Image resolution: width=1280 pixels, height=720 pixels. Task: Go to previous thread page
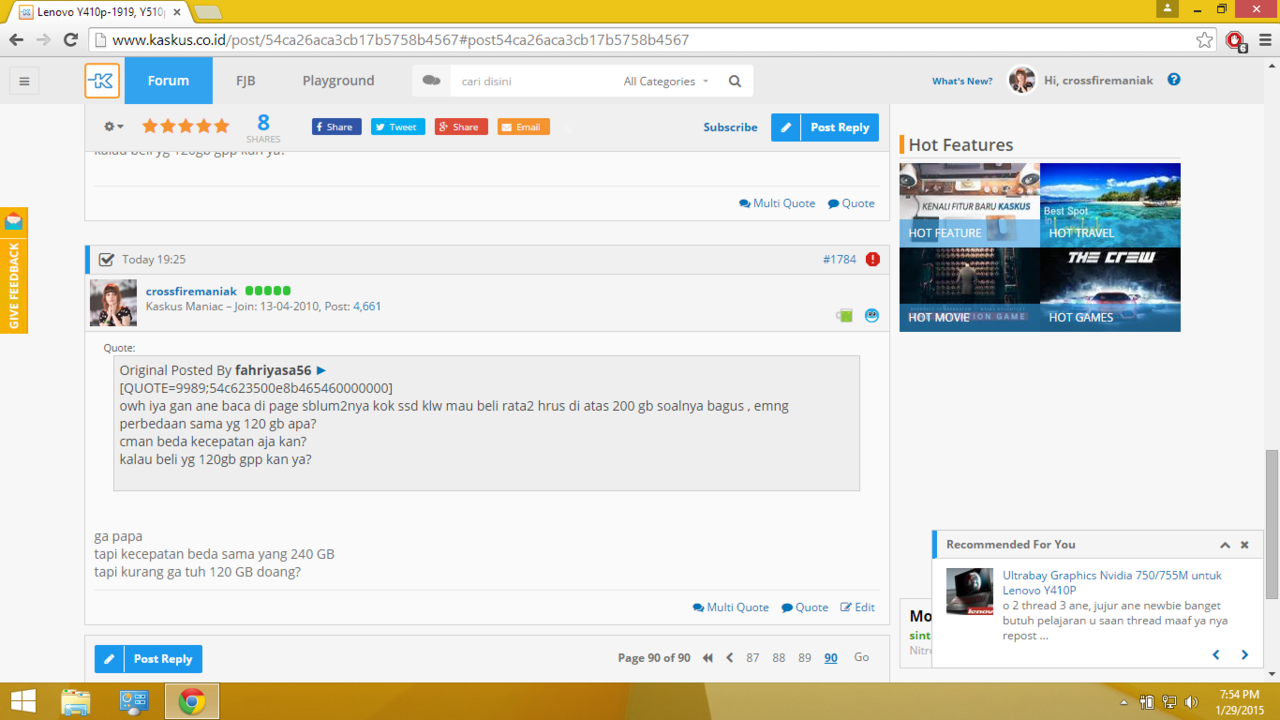tap(730, 658)
